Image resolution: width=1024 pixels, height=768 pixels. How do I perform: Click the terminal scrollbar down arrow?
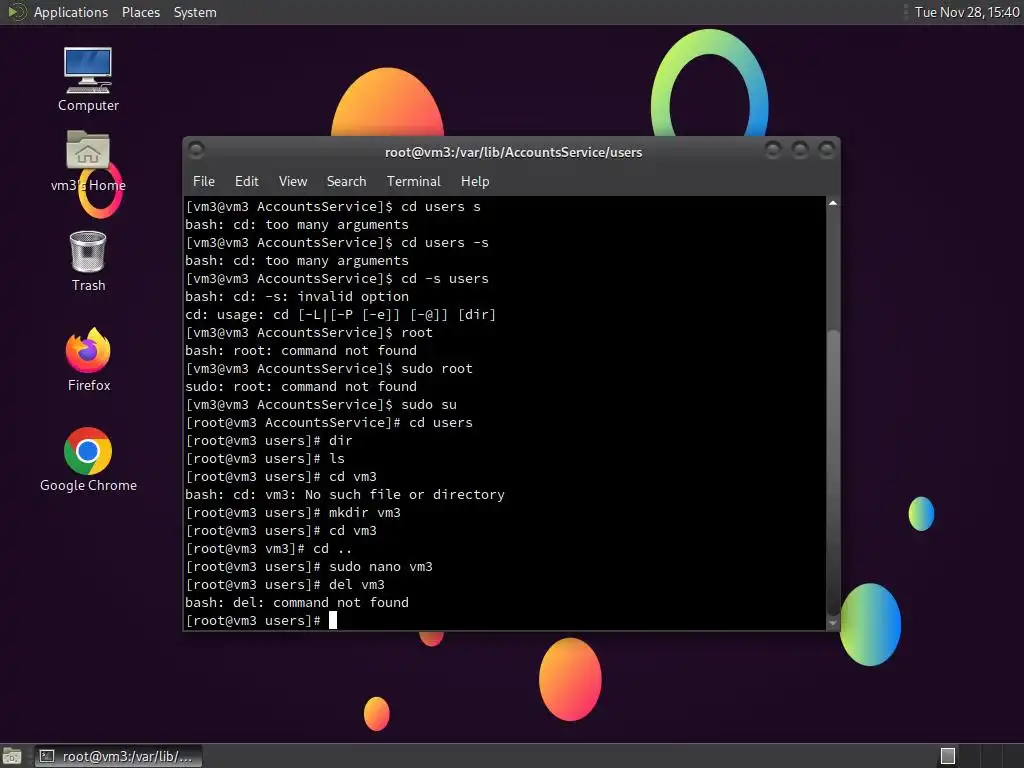click(x=833, y=624)
